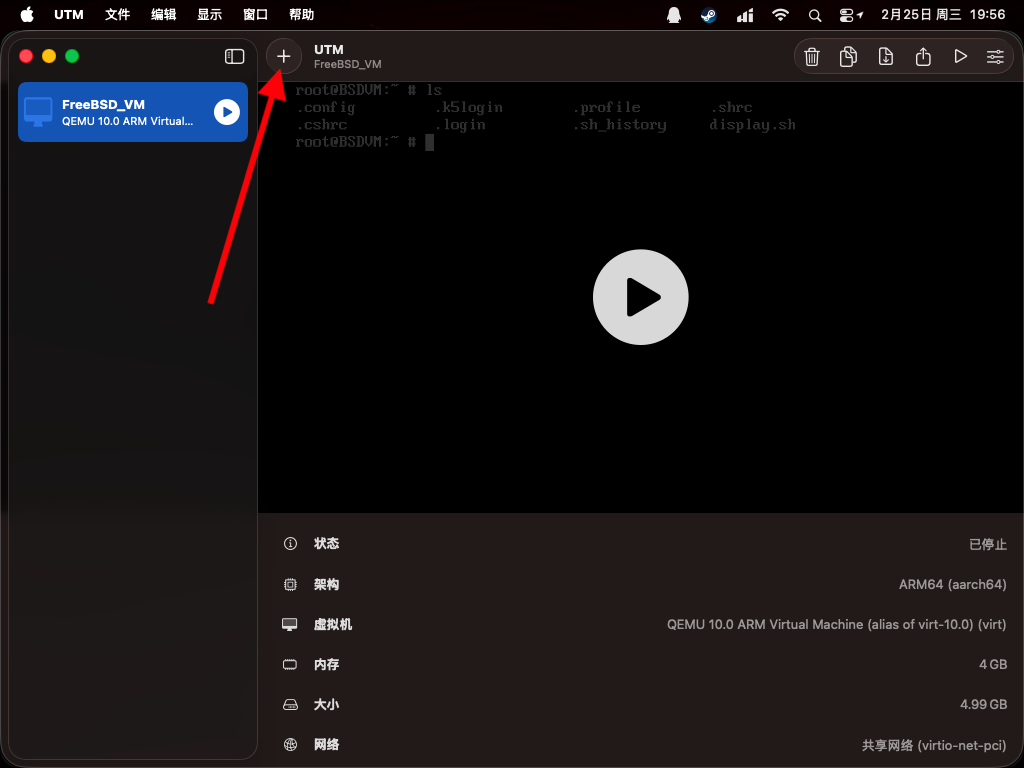The height and width of the screenshot is (768, 1024).
Task: Click the QEMU 10.0 ARM Virtual Machine value
Action: (x=837, y=624)
